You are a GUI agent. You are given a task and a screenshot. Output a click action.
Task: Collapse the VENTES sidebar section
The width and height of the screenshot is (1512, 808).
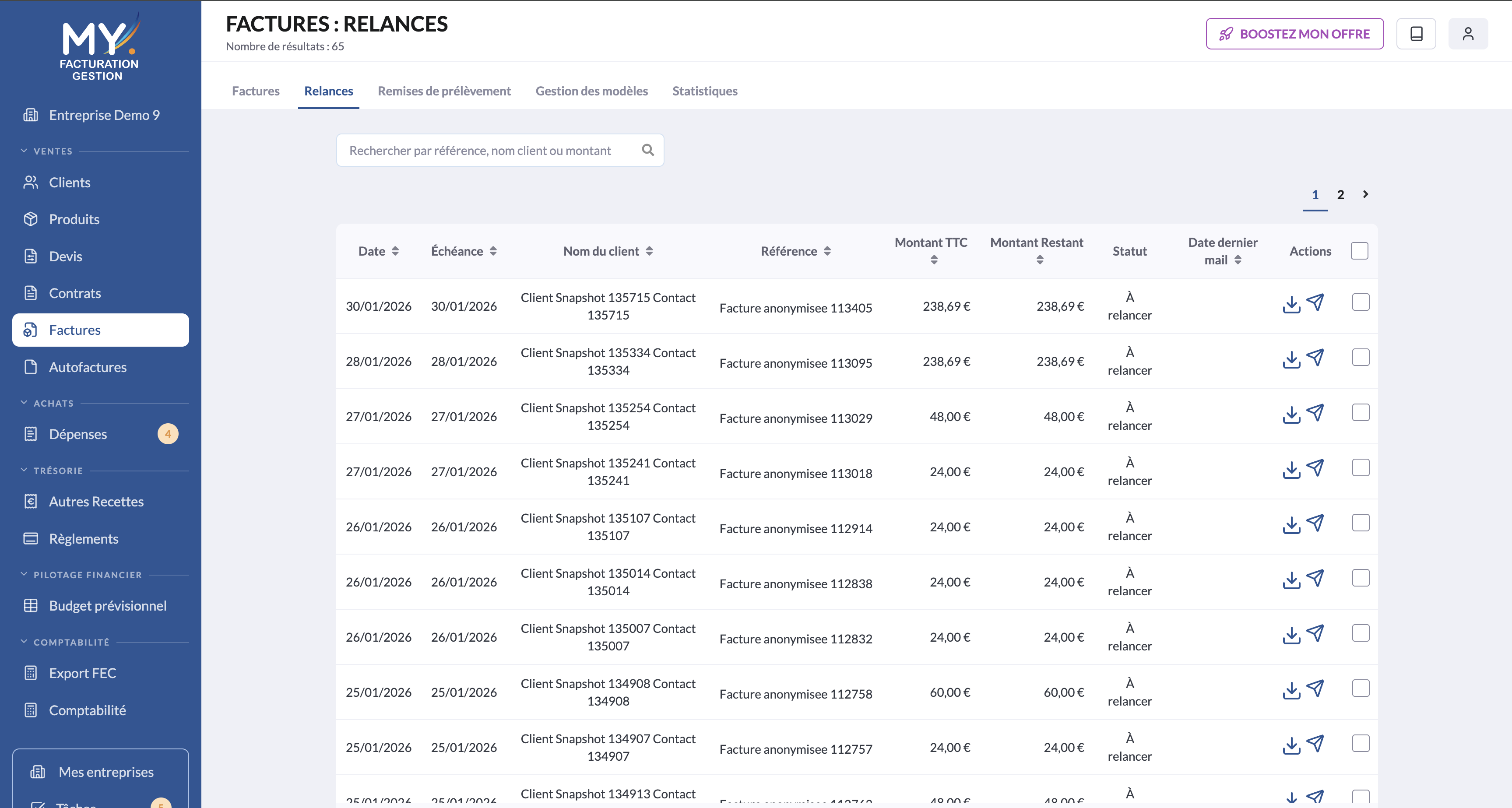coord(24,151)
